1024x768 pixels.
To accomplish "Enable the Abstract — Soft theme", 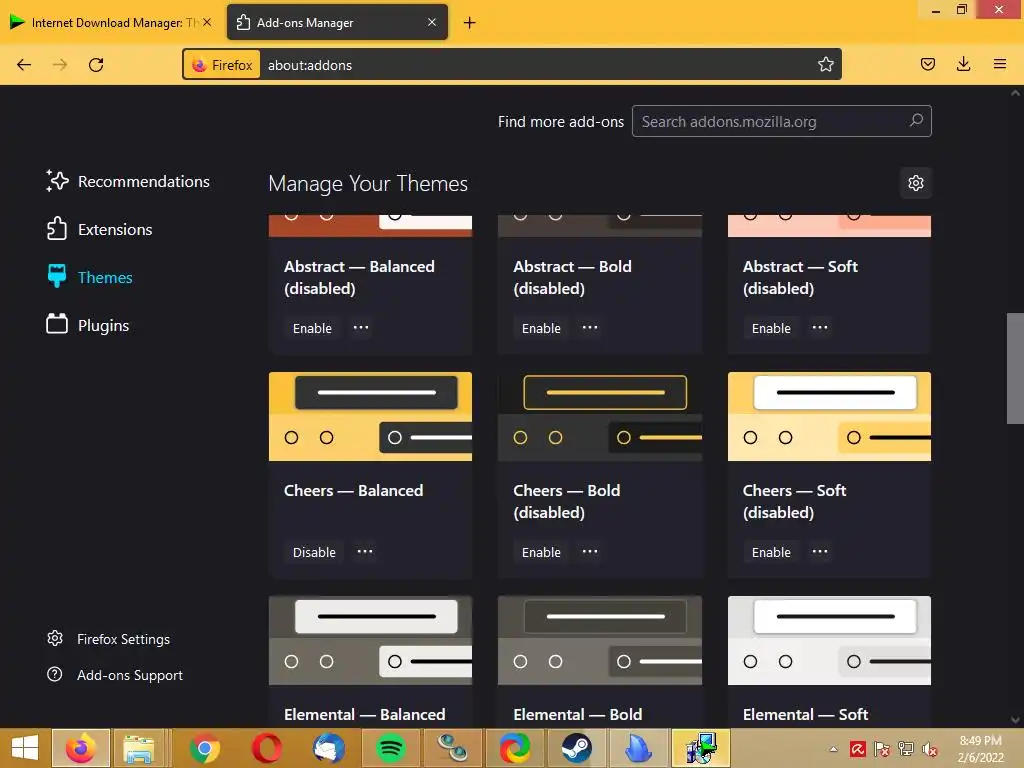I will click(771, 328).
